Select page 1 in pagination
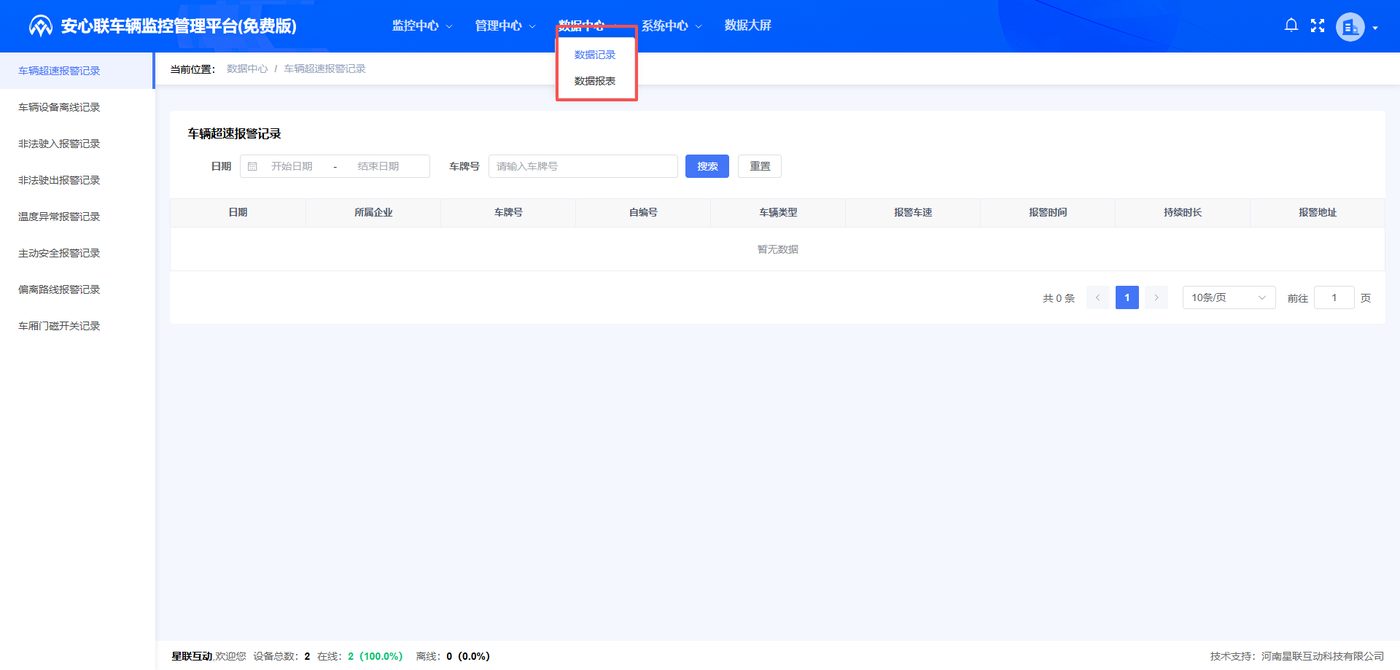The height and width of the screenshot is (670, 1400). [x=1127, y=297]
